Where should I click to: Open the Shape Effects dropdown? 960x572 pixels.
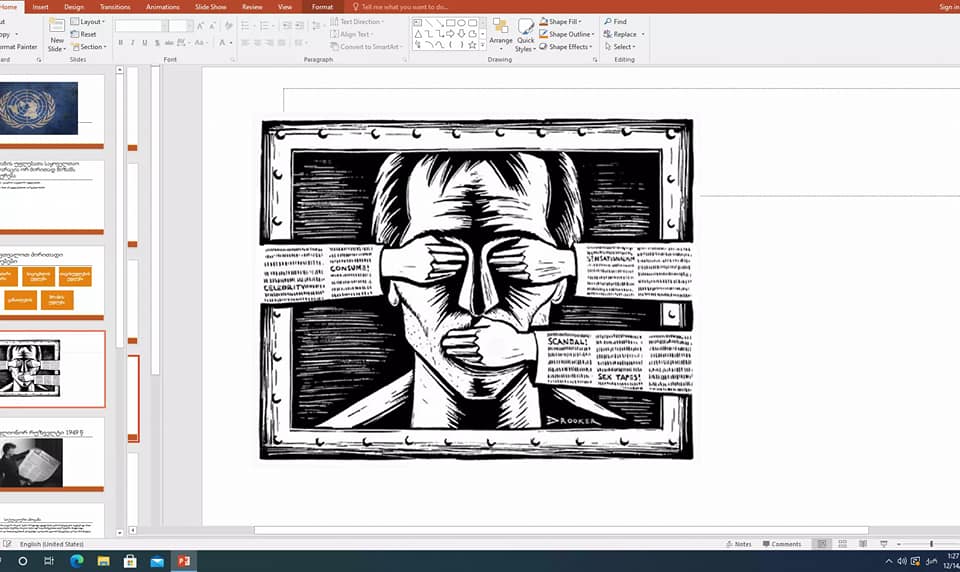(566, 47)
